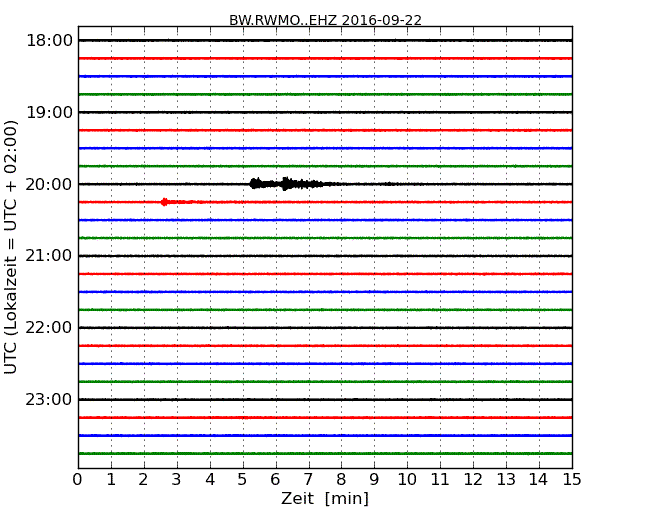Click the 12 minute tick label
Image resolution: width=650 pixels, height=520 pixels.
click(473, 479)
